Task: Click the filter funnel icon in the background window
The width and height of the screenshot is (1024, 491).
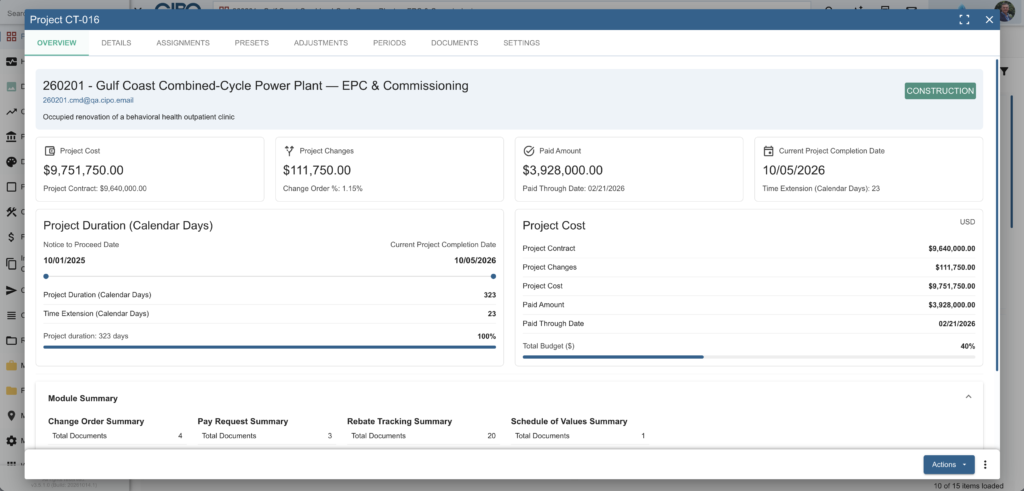Action: (x=1004, y=71)
